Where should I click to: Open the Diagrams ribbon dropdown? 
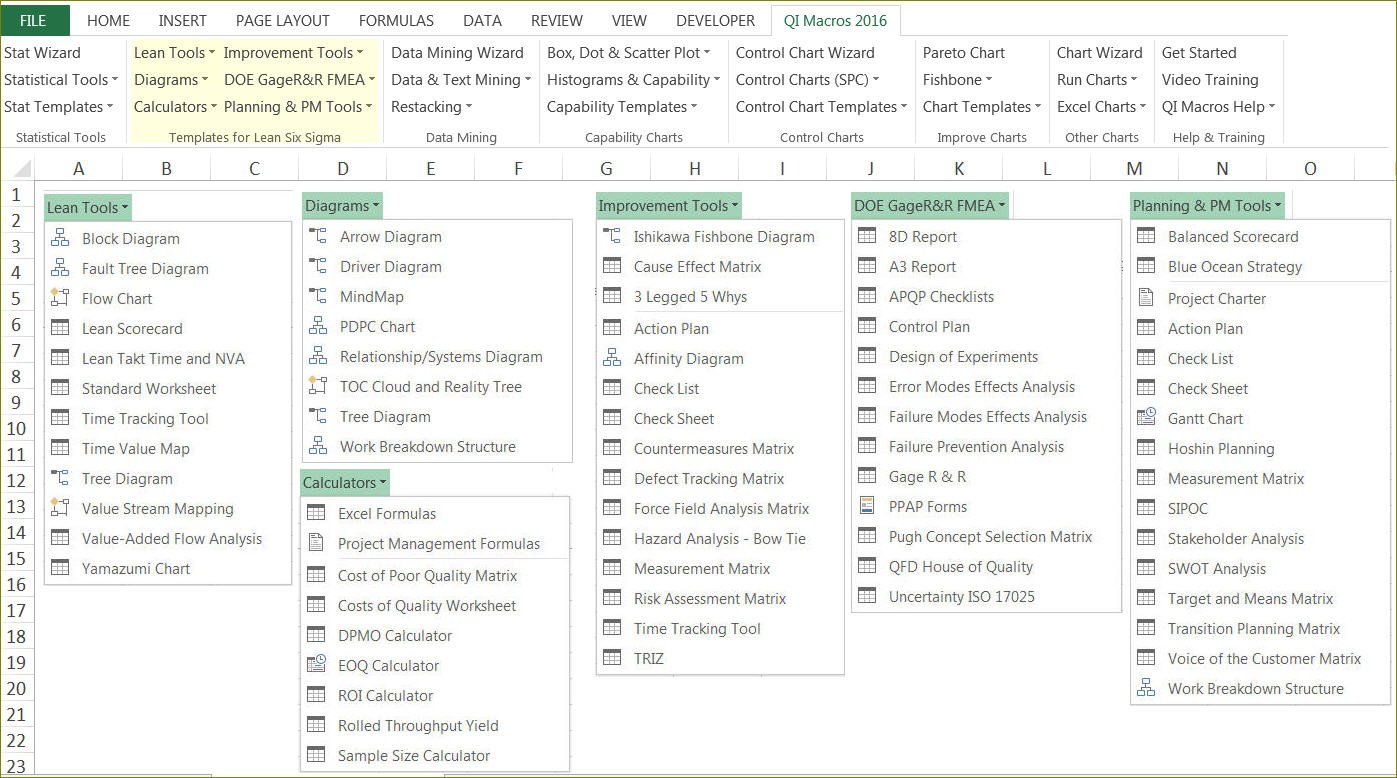(x=171, y=79)
